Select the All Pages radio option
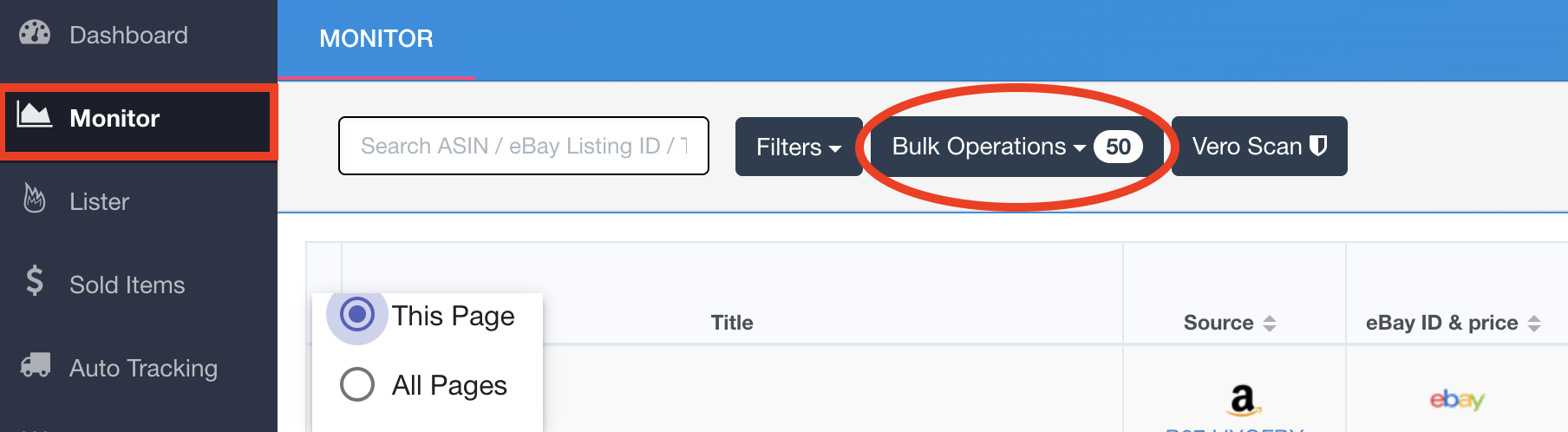Image resolution: width=1568 pixels, height=432 pixels. point(357,384)
